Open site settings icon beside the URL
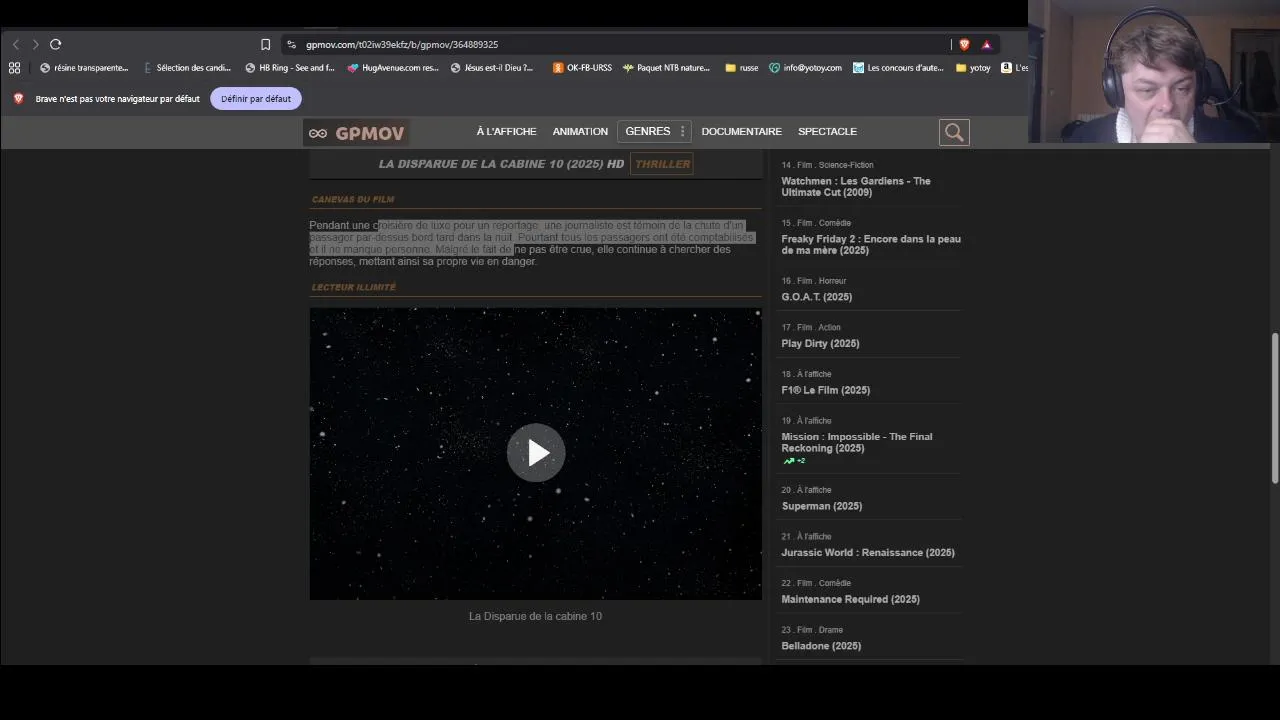The width and height of the screenshot is (1280, 720). coord(291,44)
